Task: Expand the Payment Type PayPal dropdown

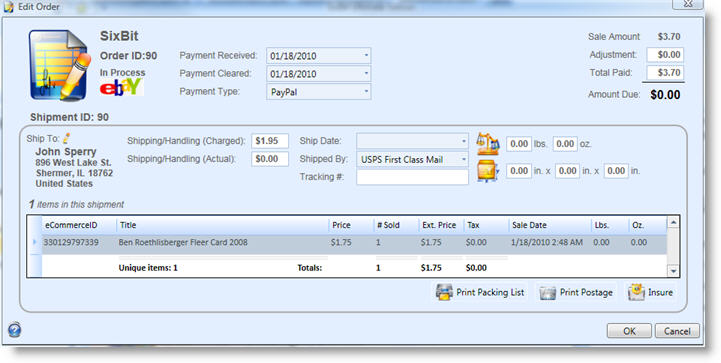Action: pyautogui.click(x=366, y=92)
